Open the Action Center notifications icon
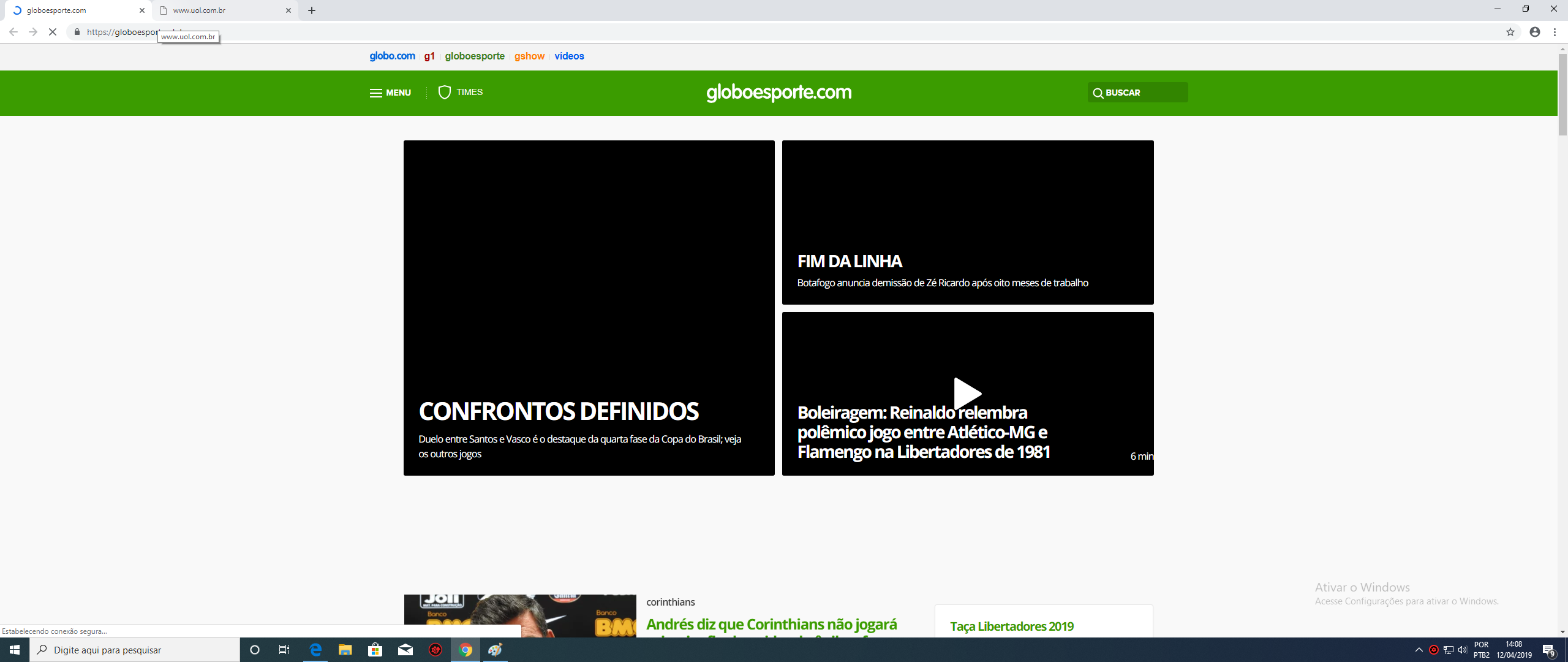Viewport: 1568px width, 662px height. click(x=1549, y=650)
